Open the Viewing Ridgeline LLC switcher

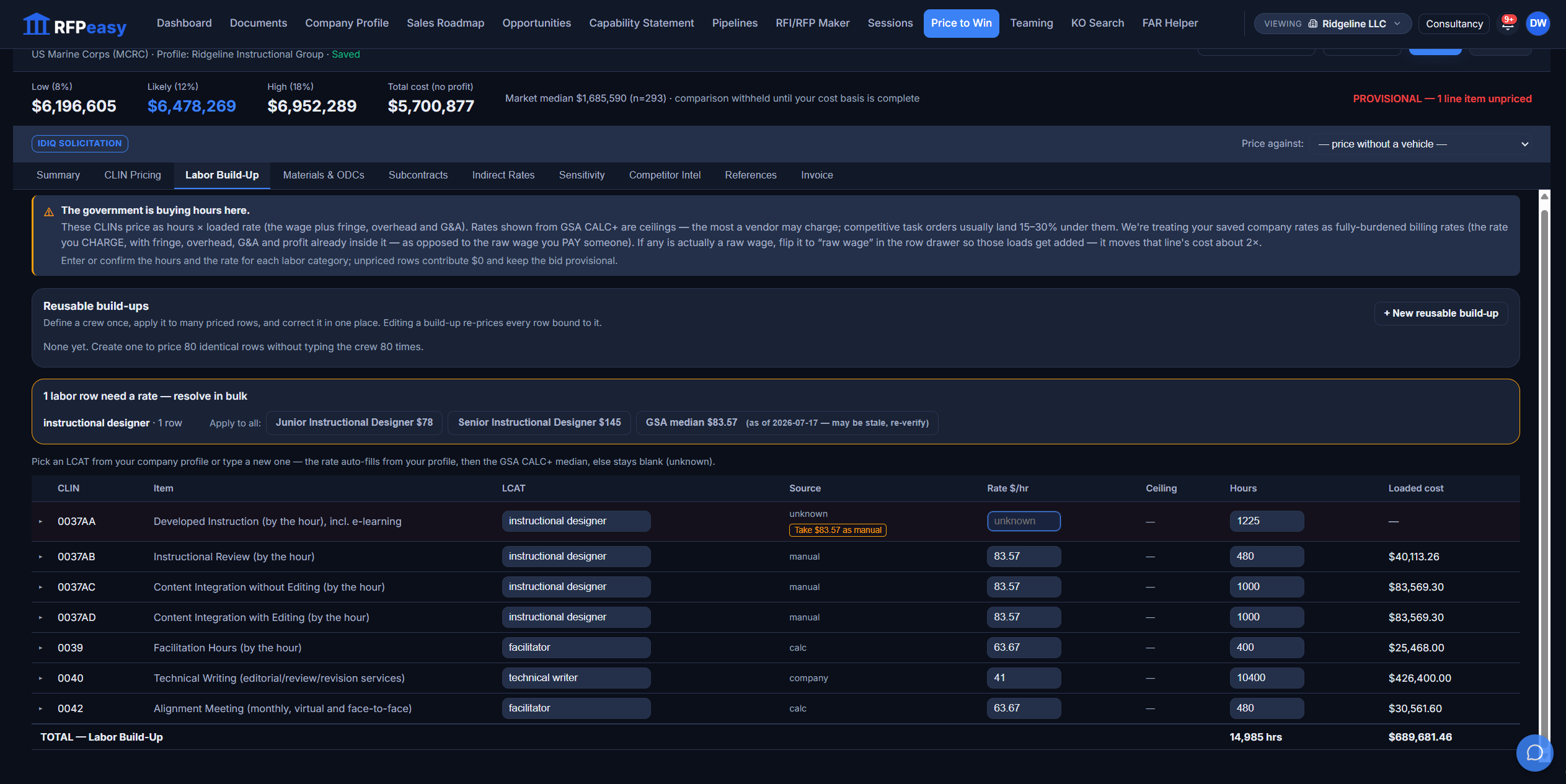click(1332, 24)
